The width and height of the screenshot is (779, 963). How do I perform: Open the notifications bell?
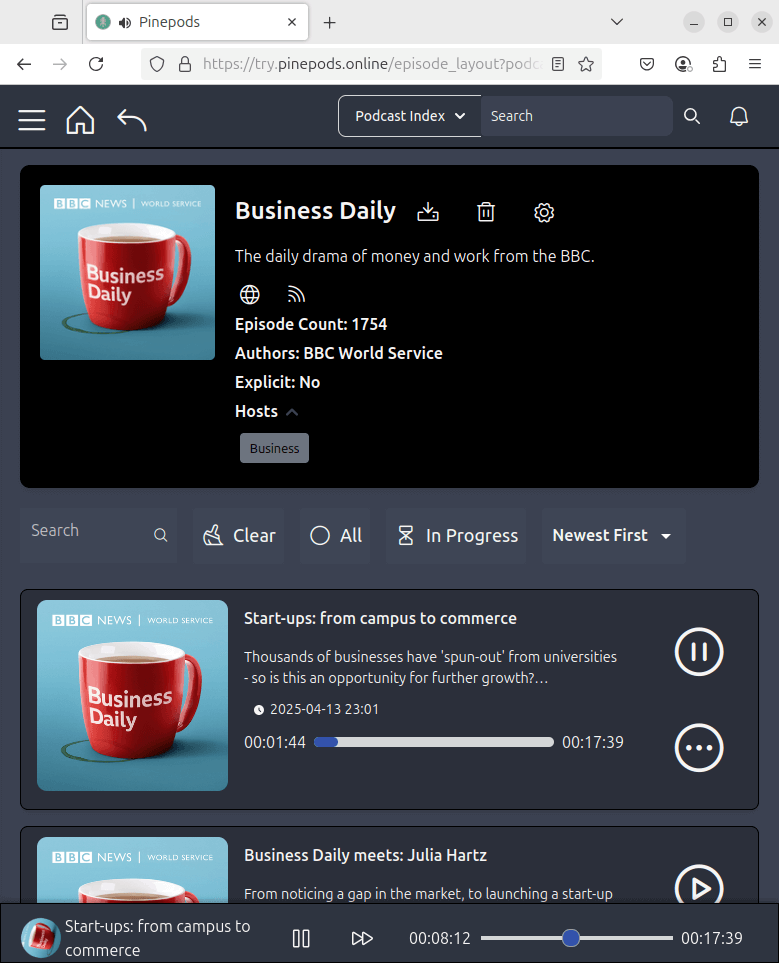point(738,116)
